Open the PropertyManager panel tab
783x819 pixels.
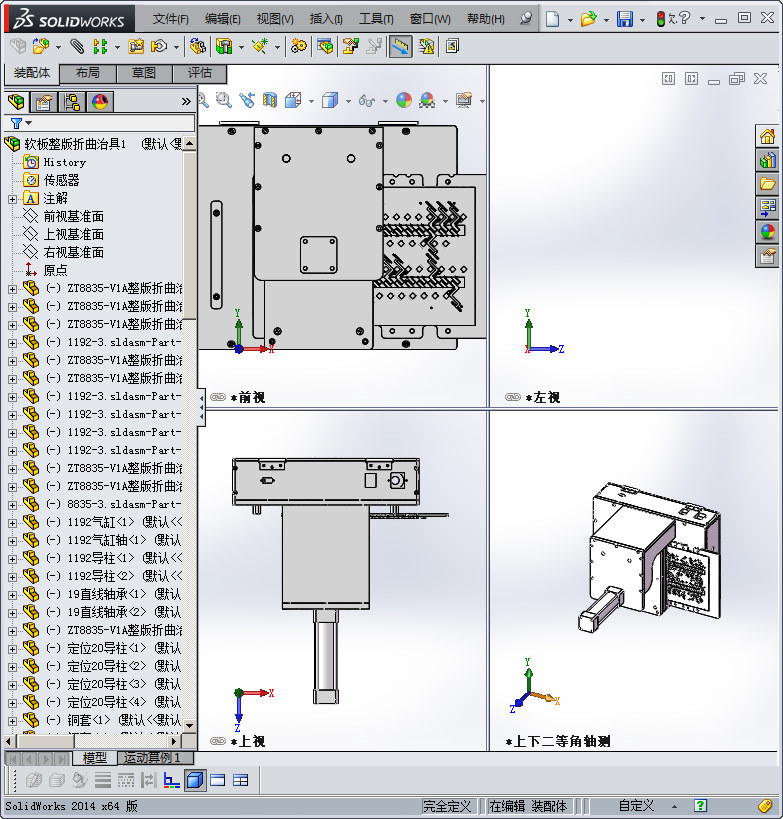(x=44, y=101)
